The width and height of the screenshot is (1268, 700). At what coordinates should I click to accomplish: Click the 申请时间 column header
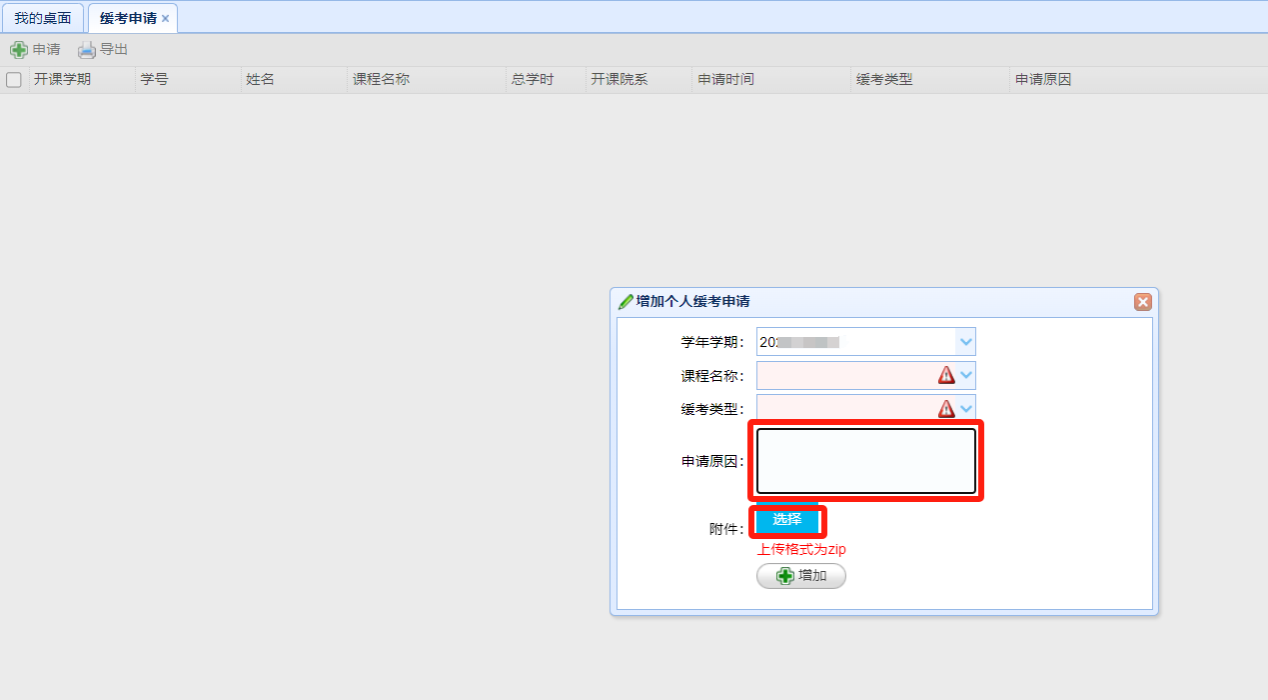[x=726, y=80]
